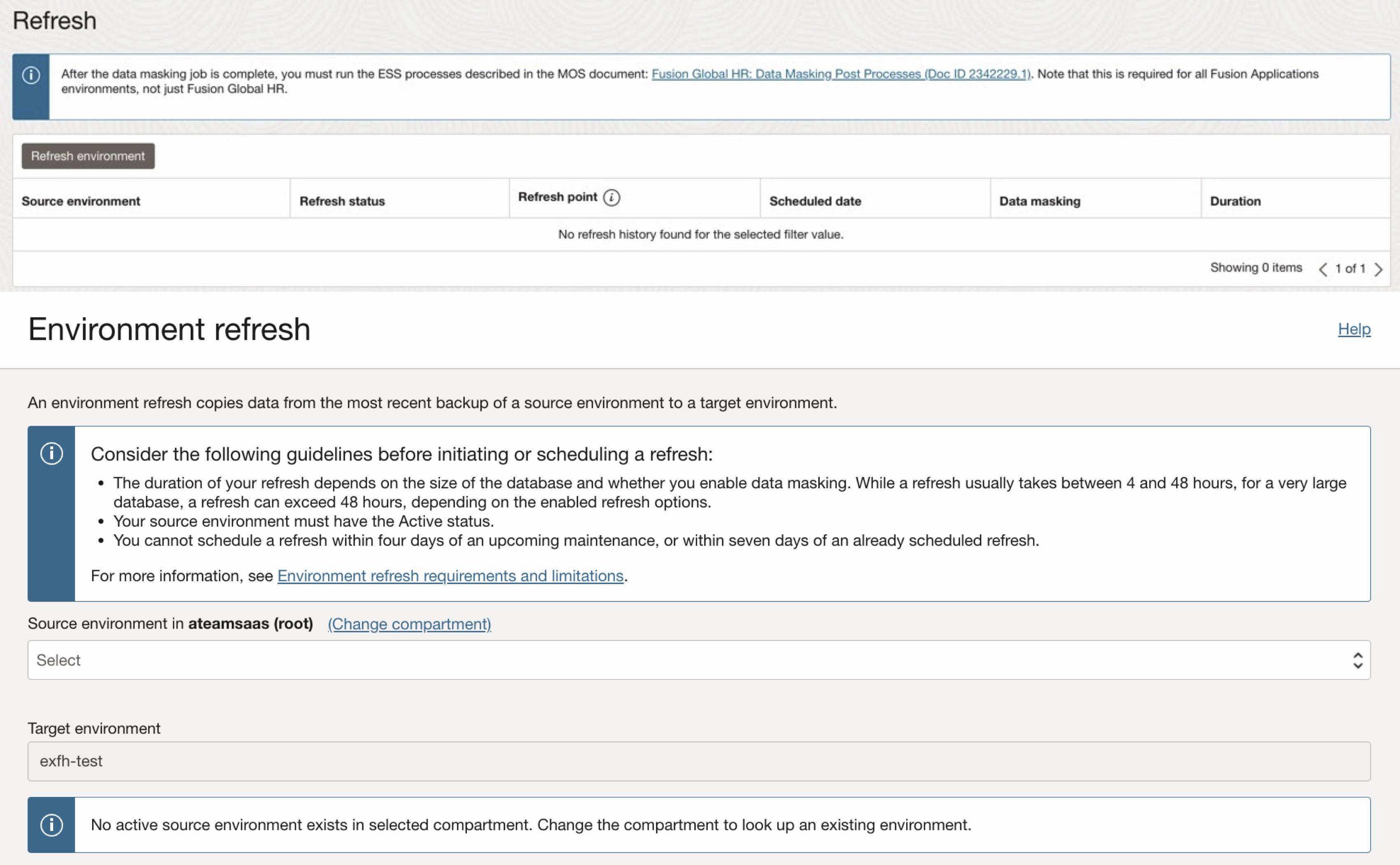This screenshot has width=1400, height=865.
Task: Click the Change compartment link
Action: click(x=409, y=624)
